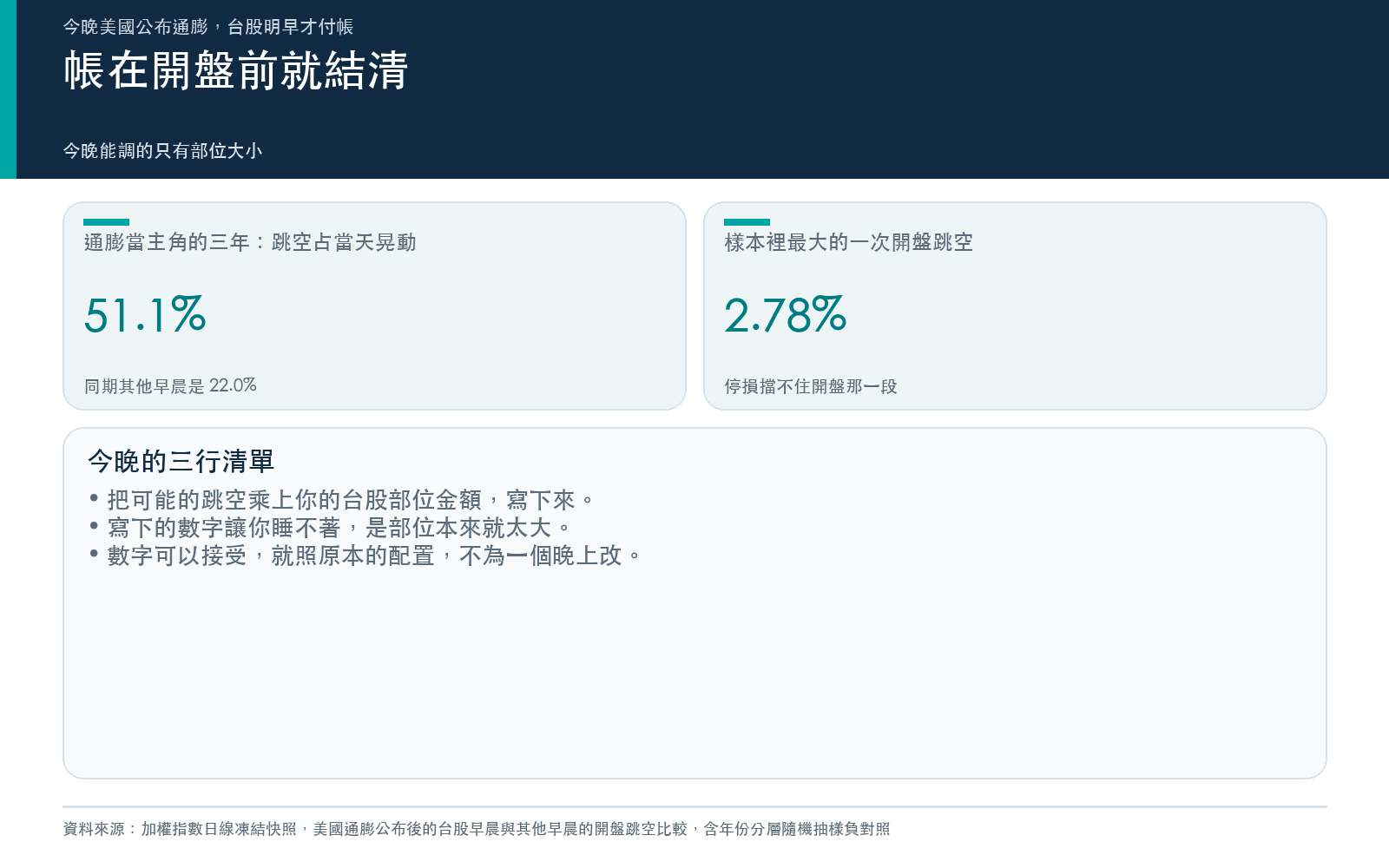Select the bullet starting 寫下的數字讓你睡不著
The image size is (1389, 868).
point(330,528)
